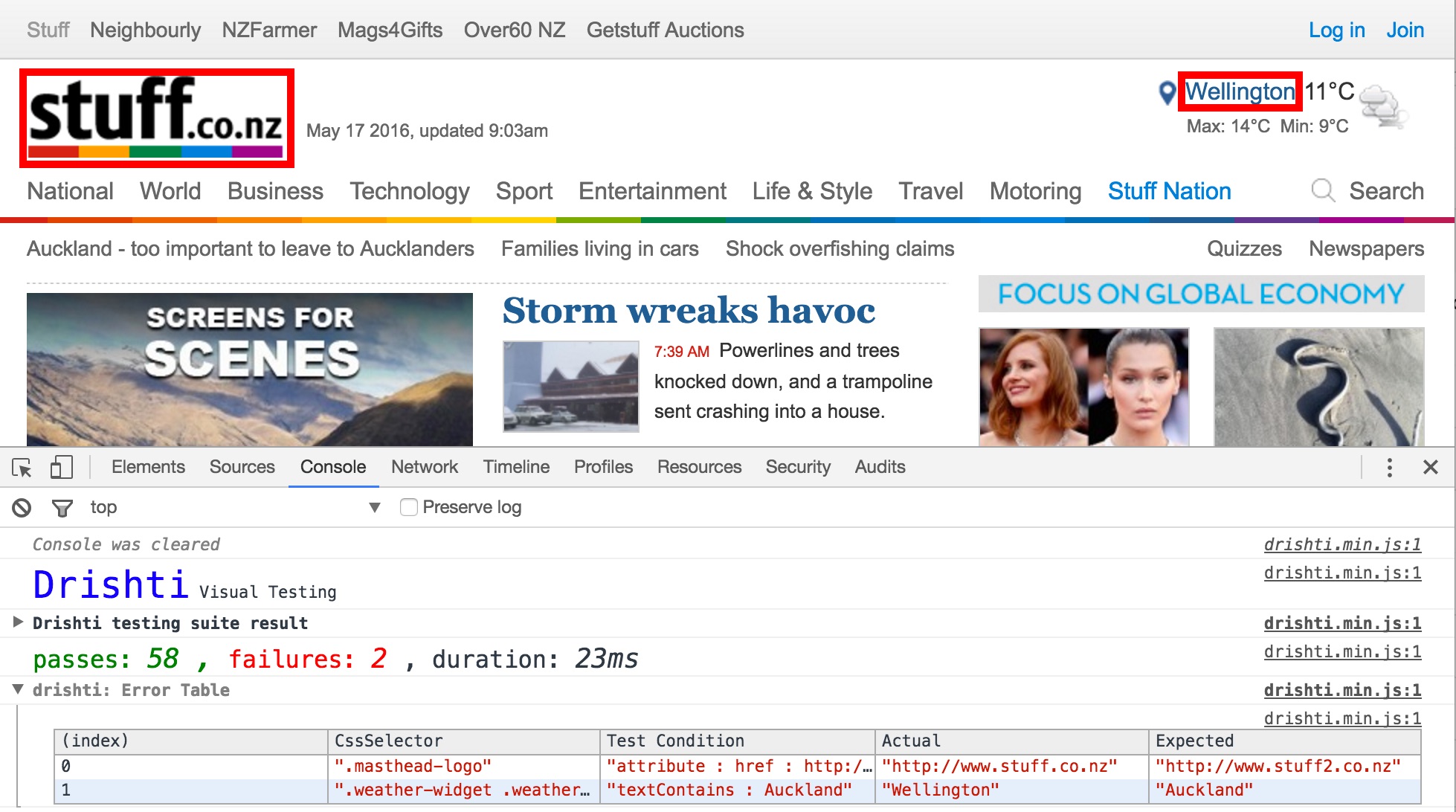The height and width of the screenshot is (812, 1456).
Task: Click the inspect element cursor icon
Action: [22, 467]
